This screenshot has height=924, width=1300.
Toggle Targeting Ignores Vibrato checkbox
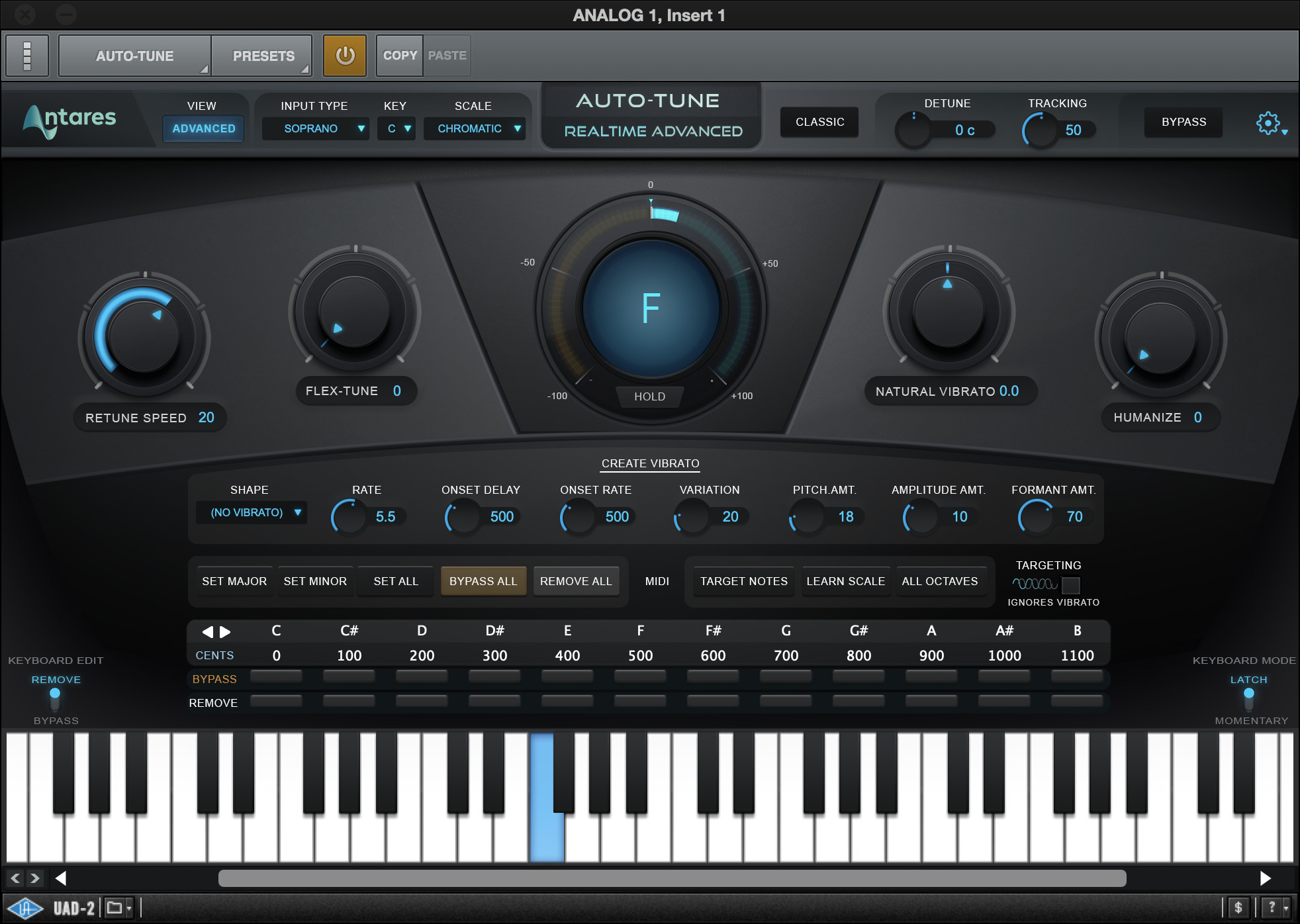click(1071, 585)
